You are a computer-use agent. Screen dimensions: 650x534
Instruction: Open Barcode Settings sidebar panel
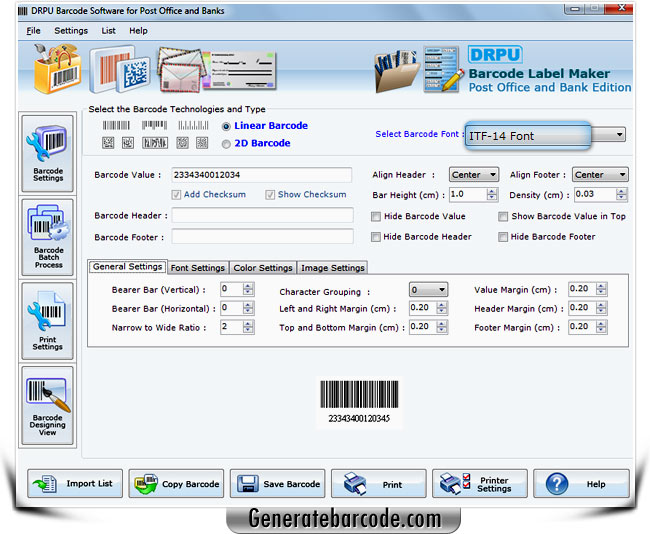48,154
